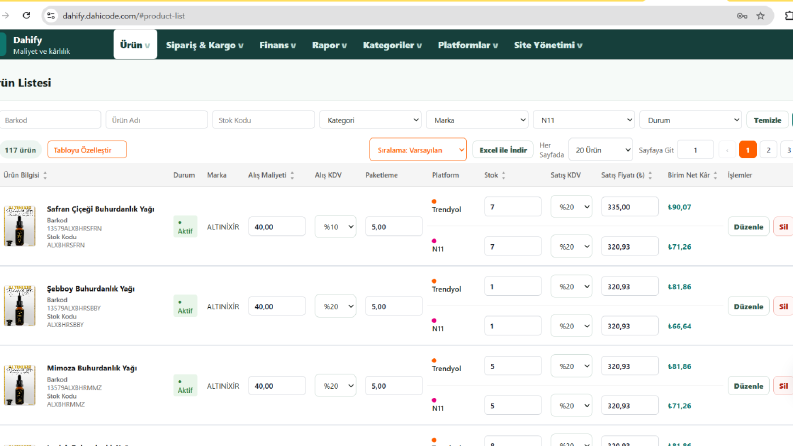Sort by Ürün Bilgisi column arrows
793x446 pixels.
[x=45, y=175]
